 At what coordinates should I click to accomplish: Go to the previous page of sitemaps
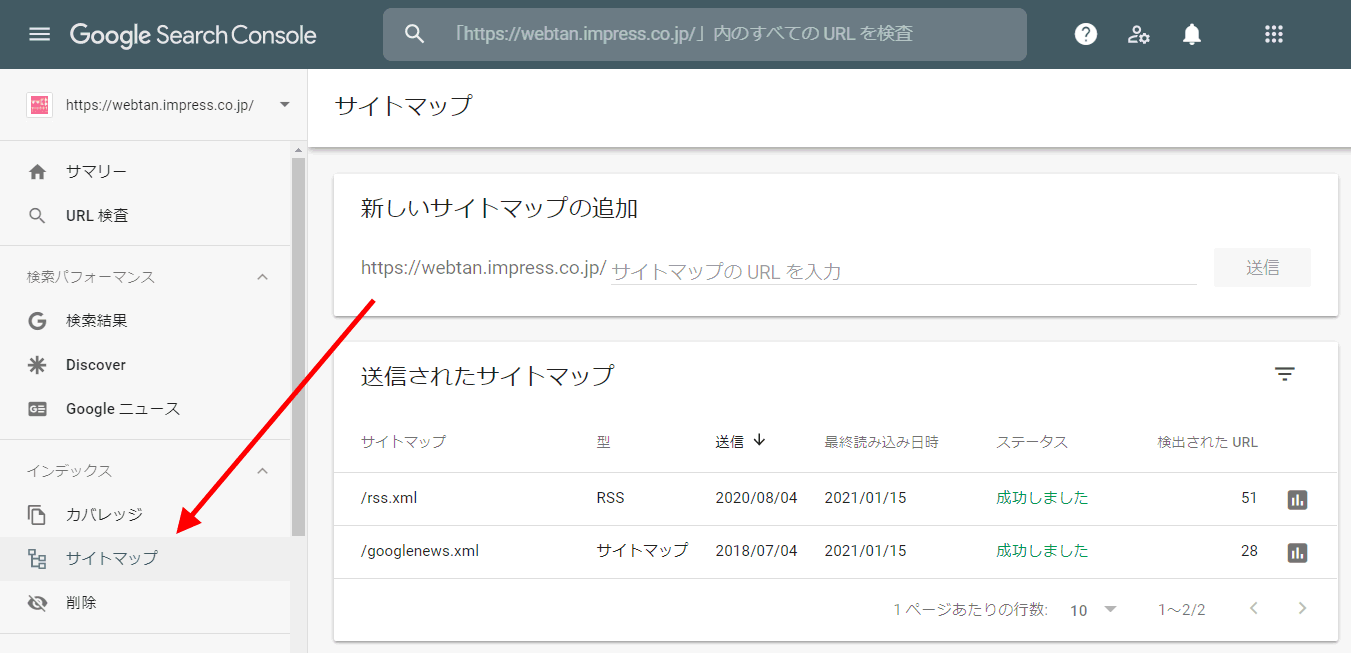coord(1254,608)
